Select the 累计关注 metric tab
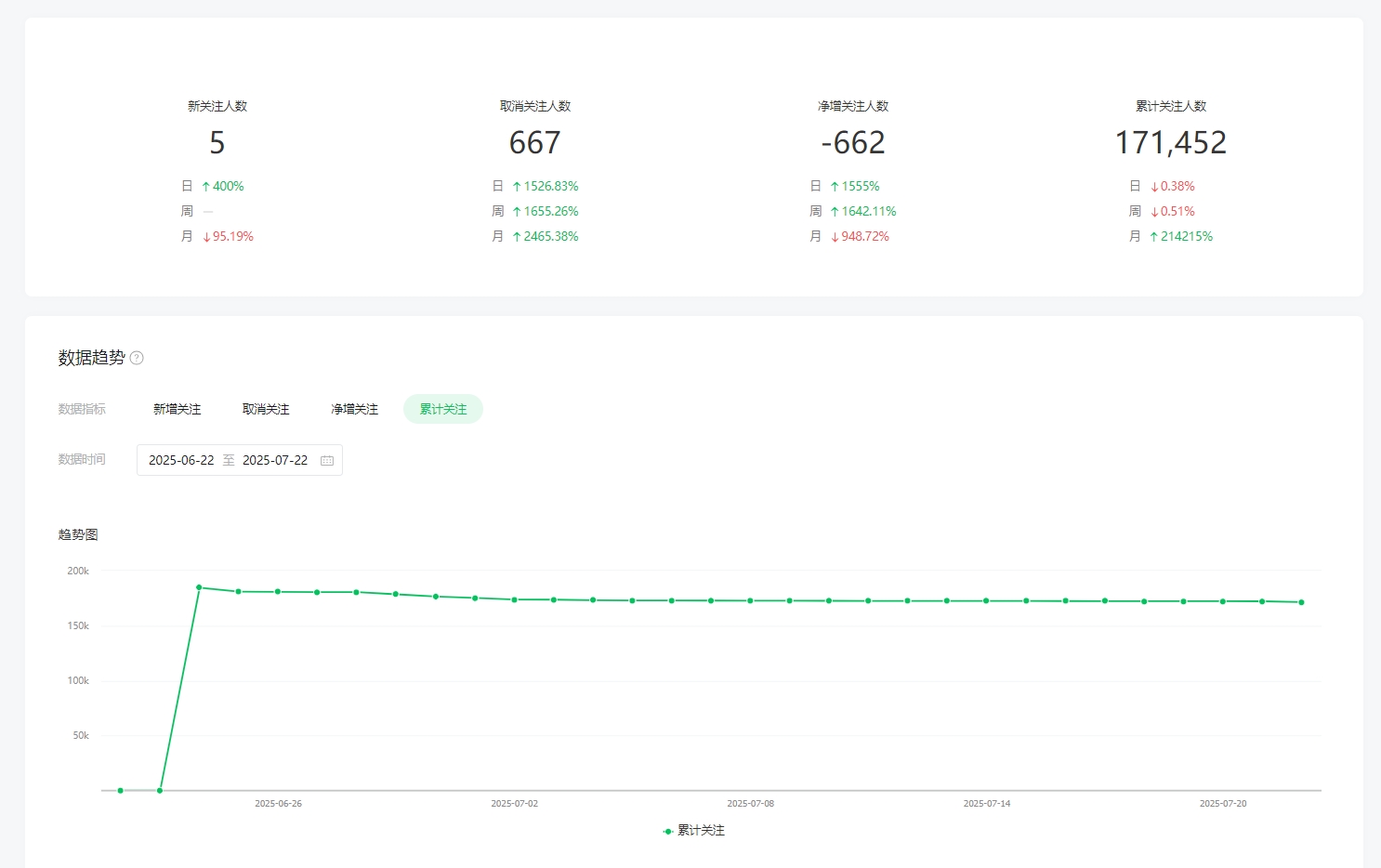The image size is (1381, 868). (x=443, y=409)
